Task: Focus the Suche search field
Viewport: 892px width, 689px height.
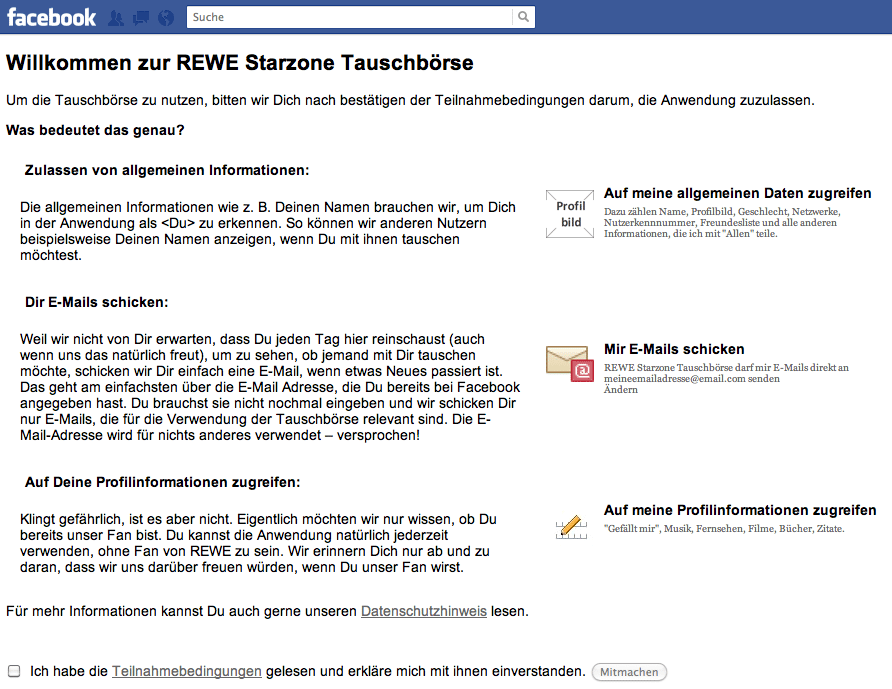Action: pyautogui.click(x=349, y=17)
